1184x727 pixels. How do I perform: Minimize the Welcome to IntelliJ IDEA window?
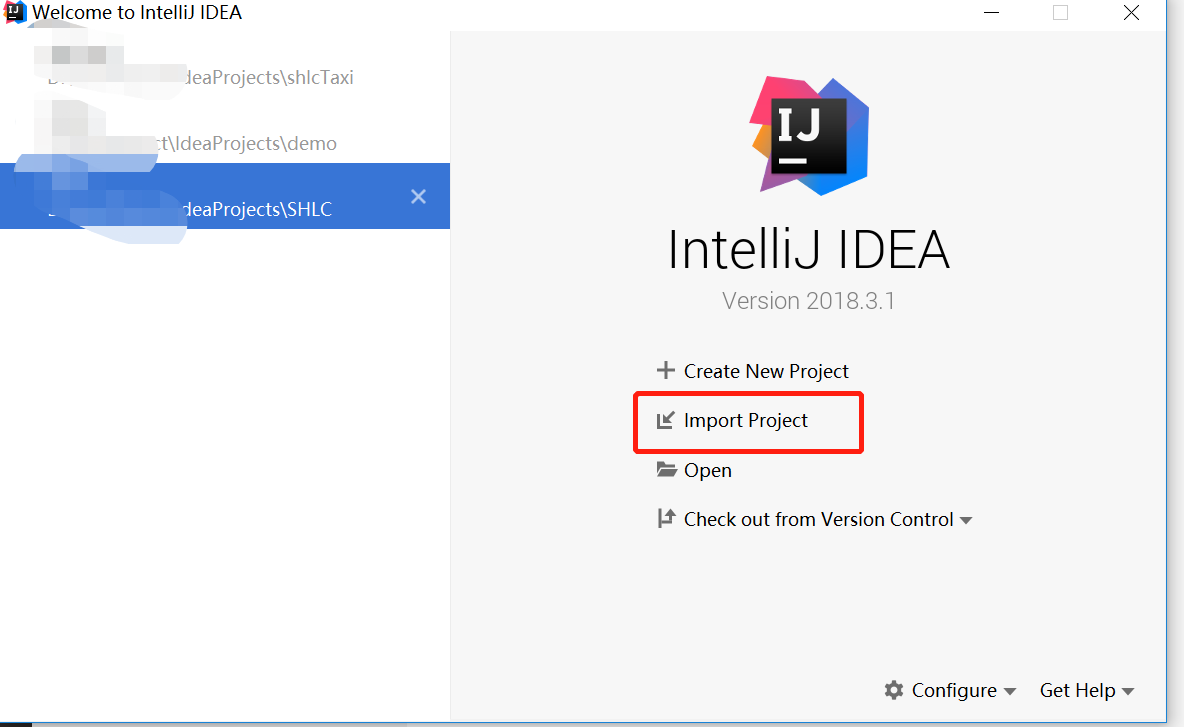tap(991, 13)
